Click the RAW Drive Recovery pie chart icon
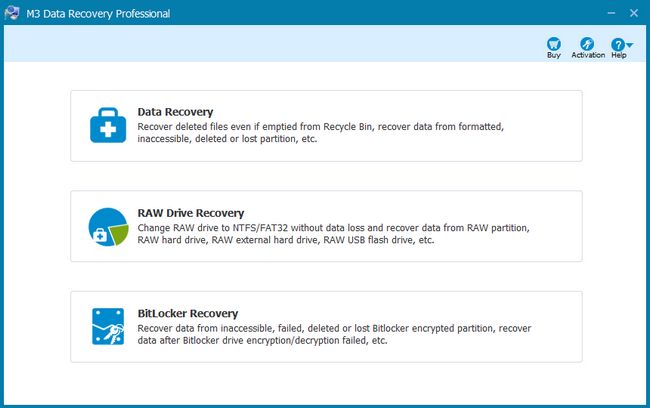This screenshot has width=650, height=408. pyautogui.click(x=108, y=227)
